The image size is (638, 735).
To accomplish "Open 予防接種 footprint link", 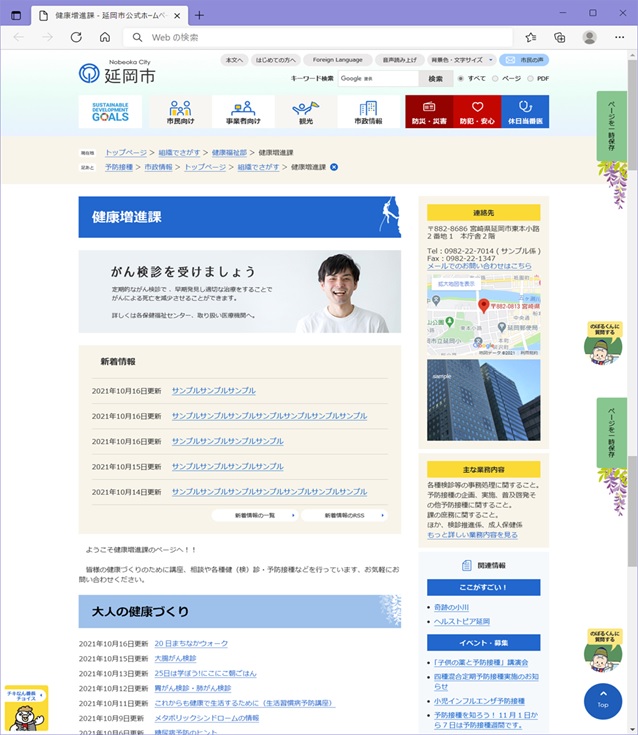I will tap(119, 167).
